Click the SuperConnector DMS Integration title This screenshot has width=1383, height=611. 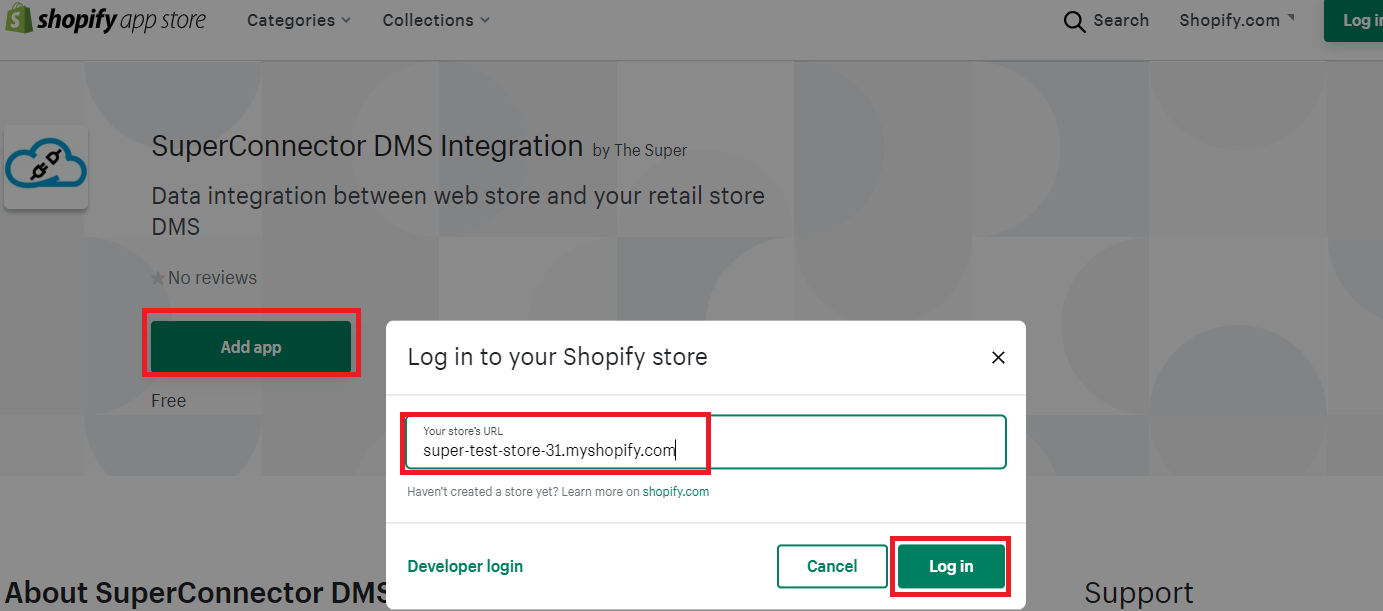pos(367,146)
